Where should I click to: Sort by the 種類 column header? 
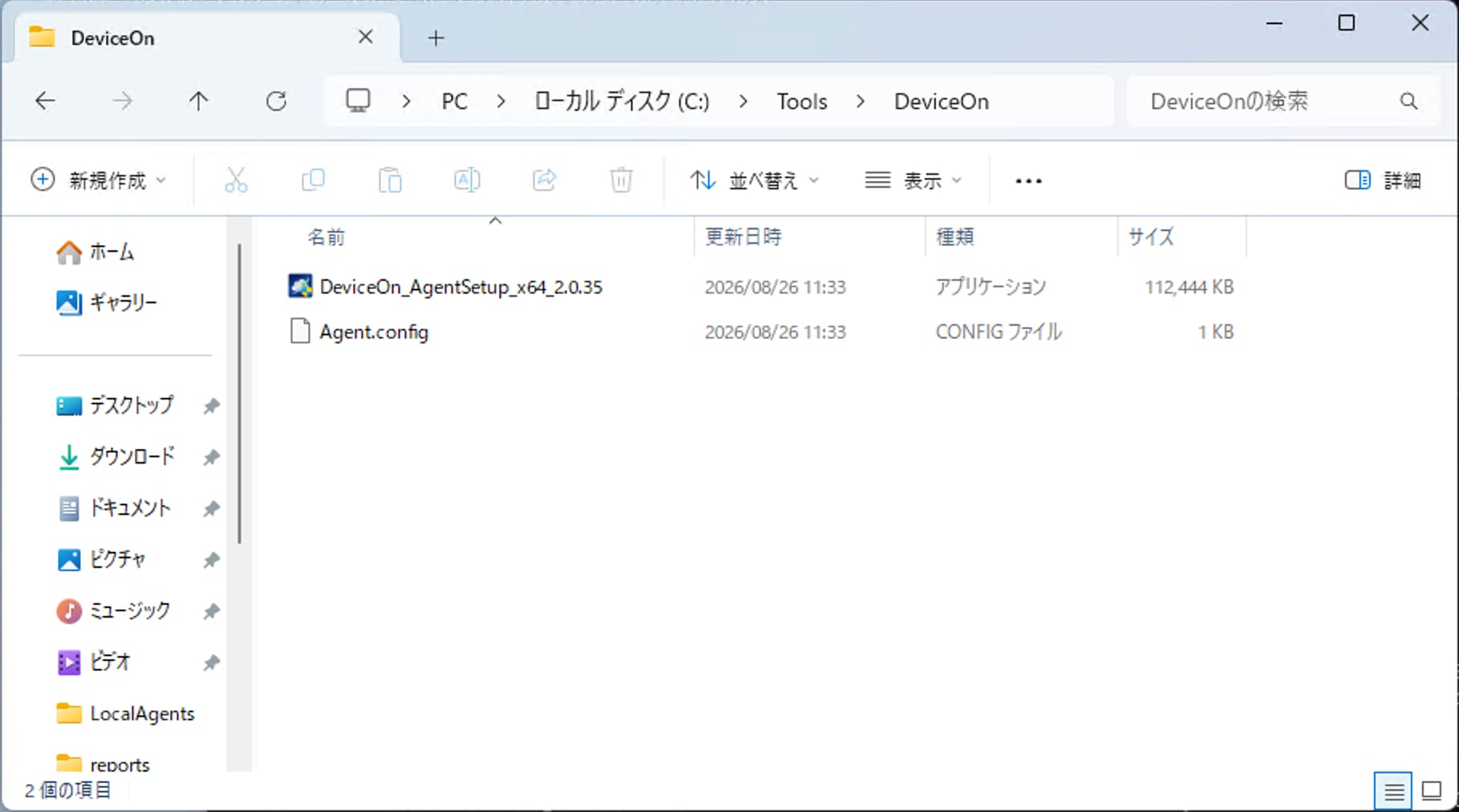pyautogui.click(x=955, y=237)
